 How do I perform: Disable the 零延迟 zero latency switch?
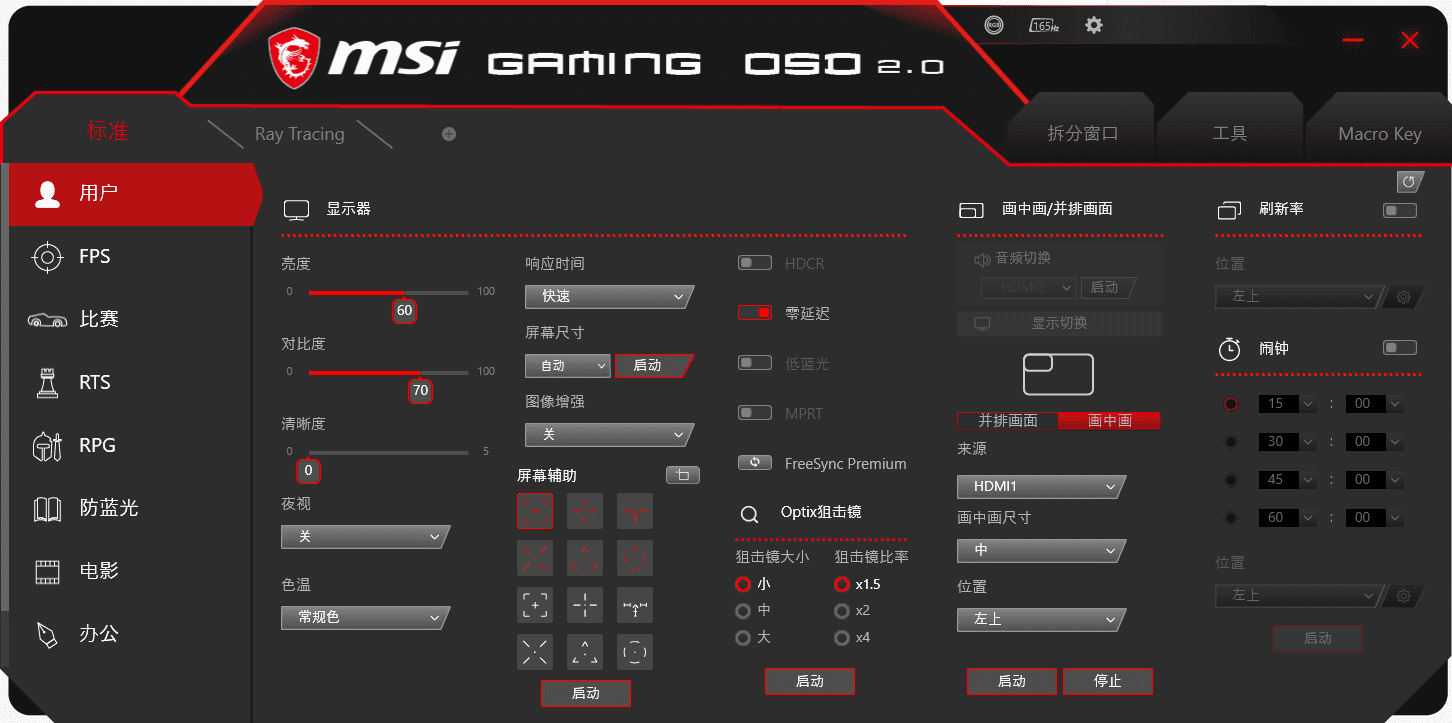pos(755,313)
